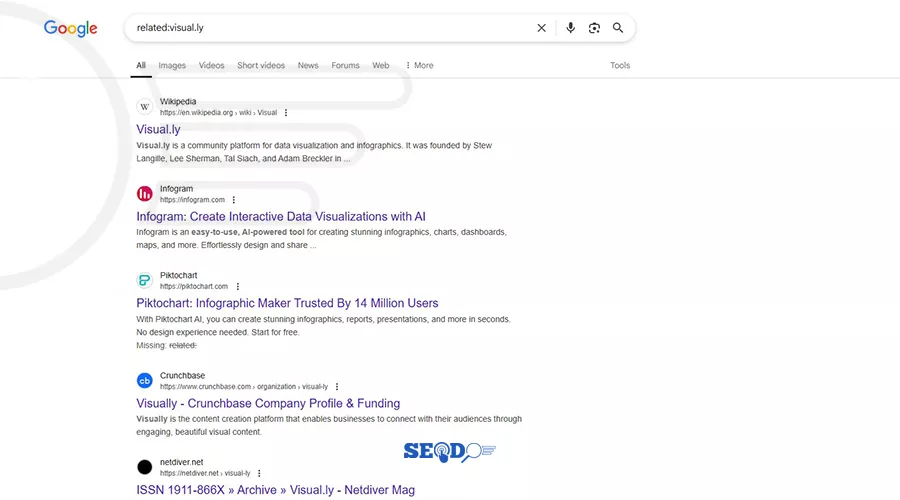
Task: Switch to the Forums tab
Action: pos(345,65)
